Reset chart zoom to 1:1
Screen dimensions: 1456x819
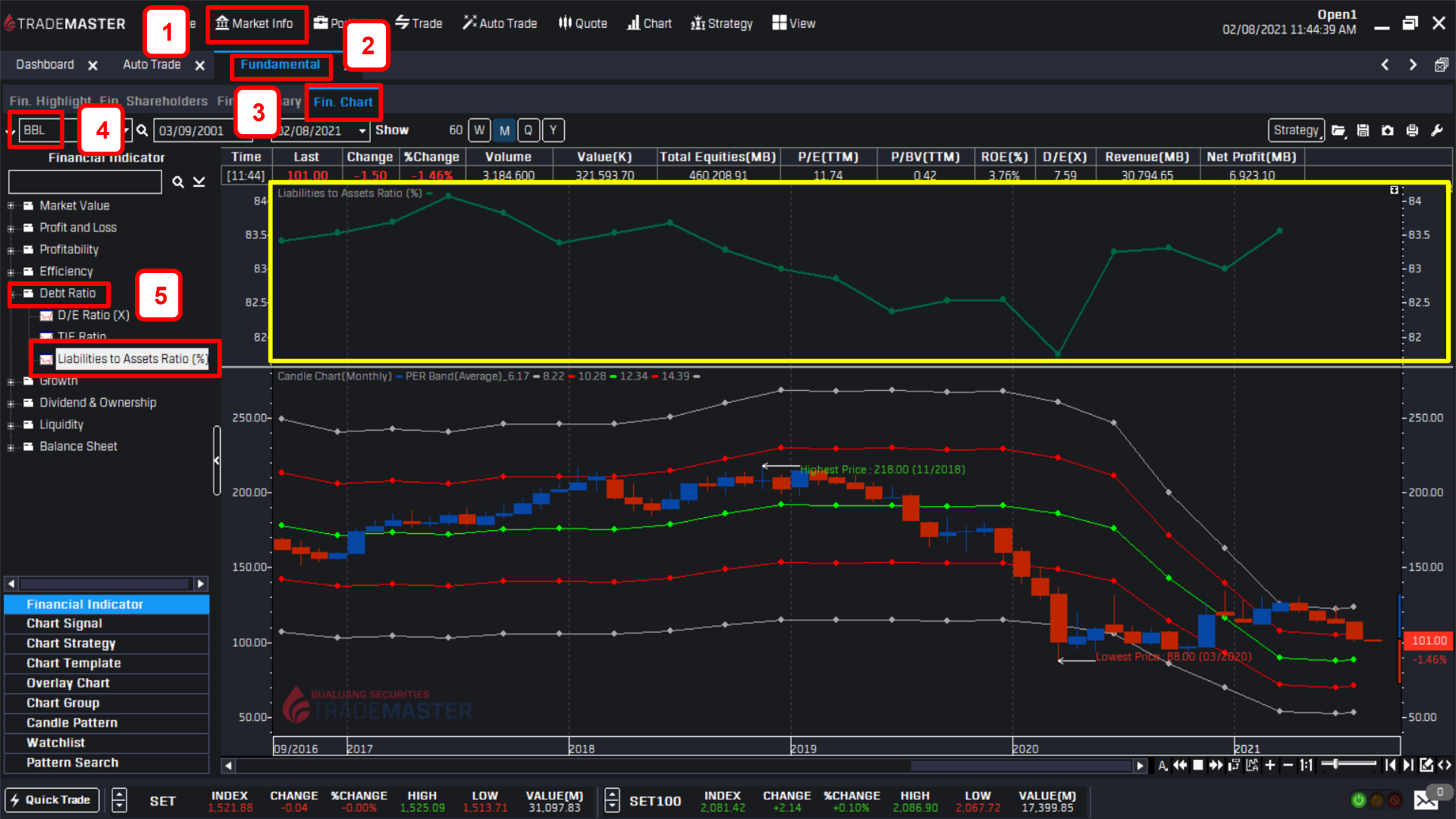click(1306, 765)
